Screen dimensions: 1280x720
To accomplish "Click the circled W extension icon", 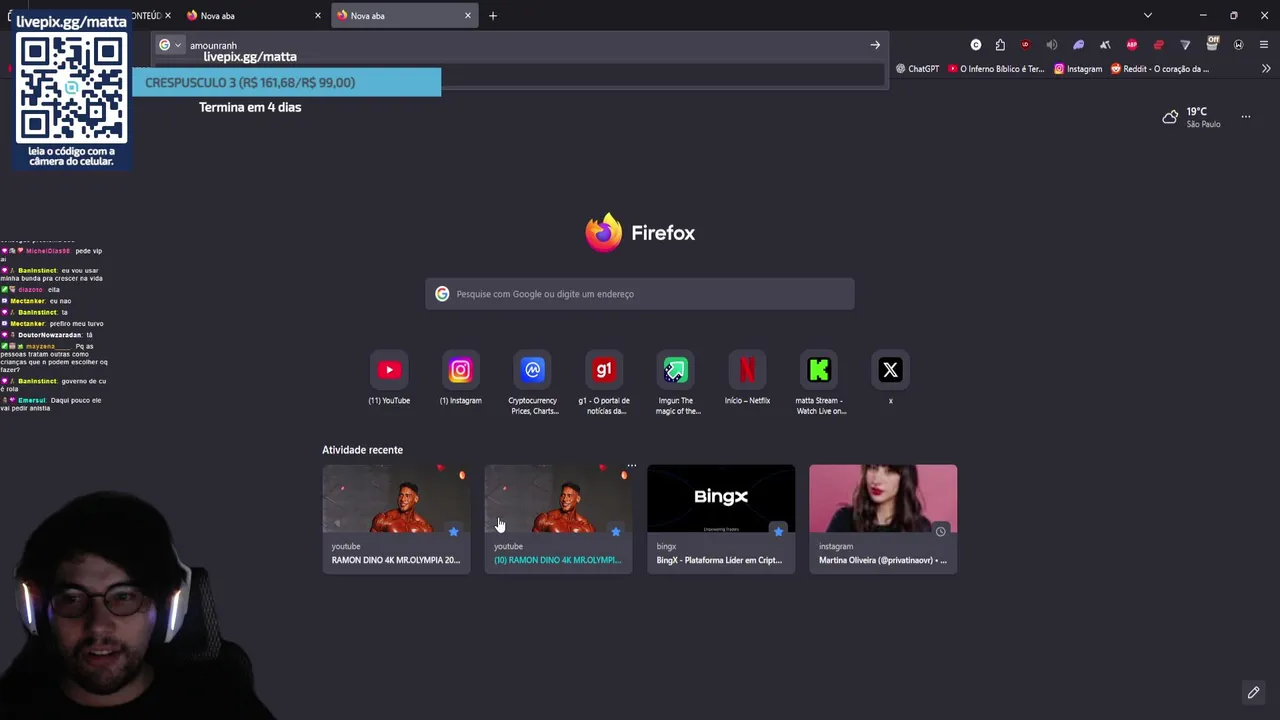I will pyautogui.click(x=1238, y=45).
